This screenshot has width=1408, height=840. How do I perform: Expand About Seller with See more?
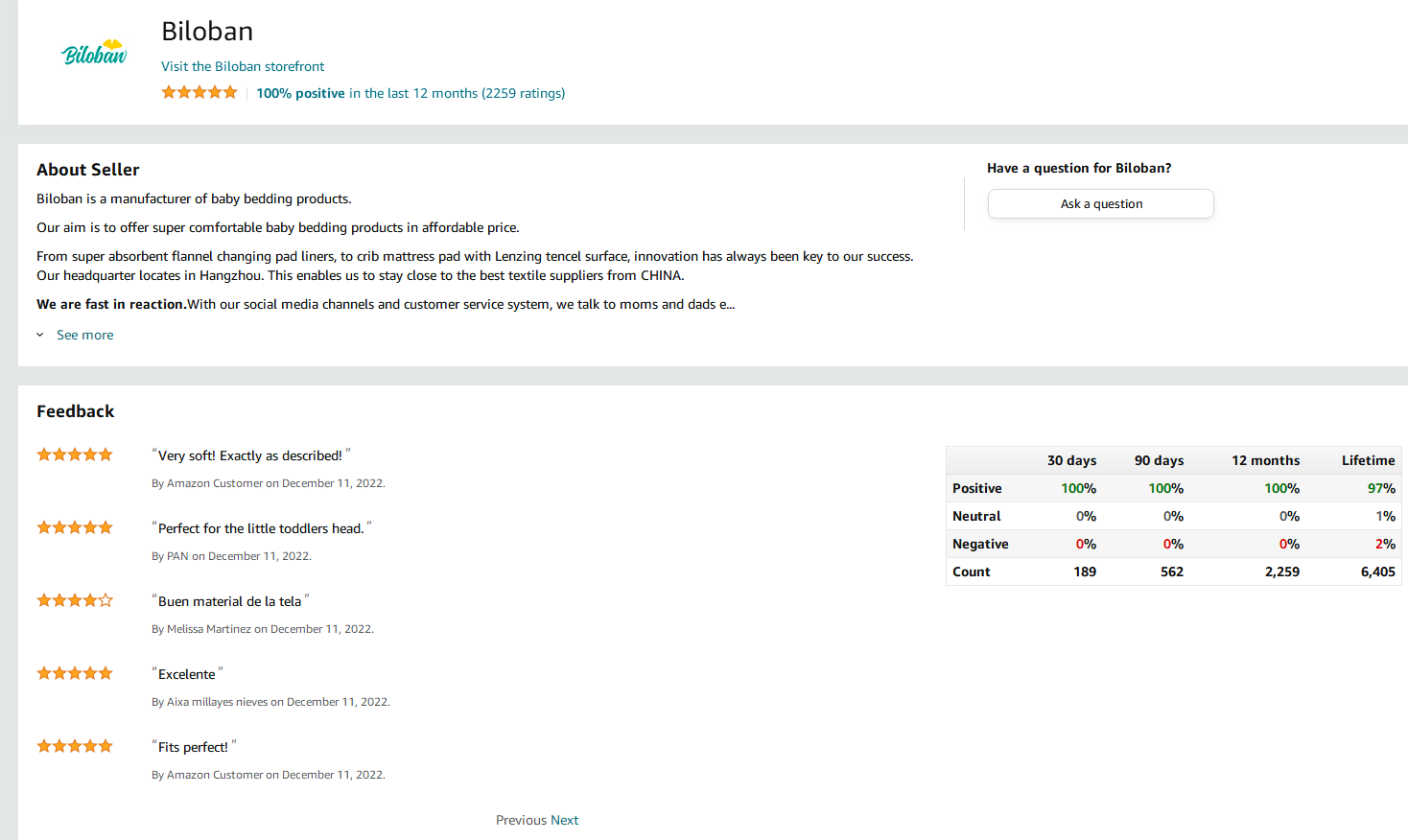pyautogui.click(x=84, y=335)
